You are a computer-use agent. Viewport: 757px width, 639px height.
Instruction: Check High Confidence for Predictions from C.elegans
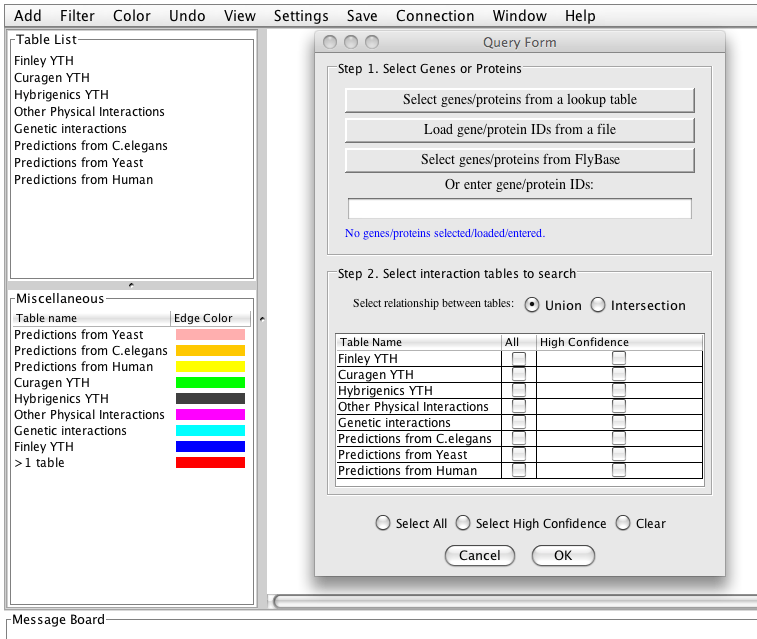619,438
